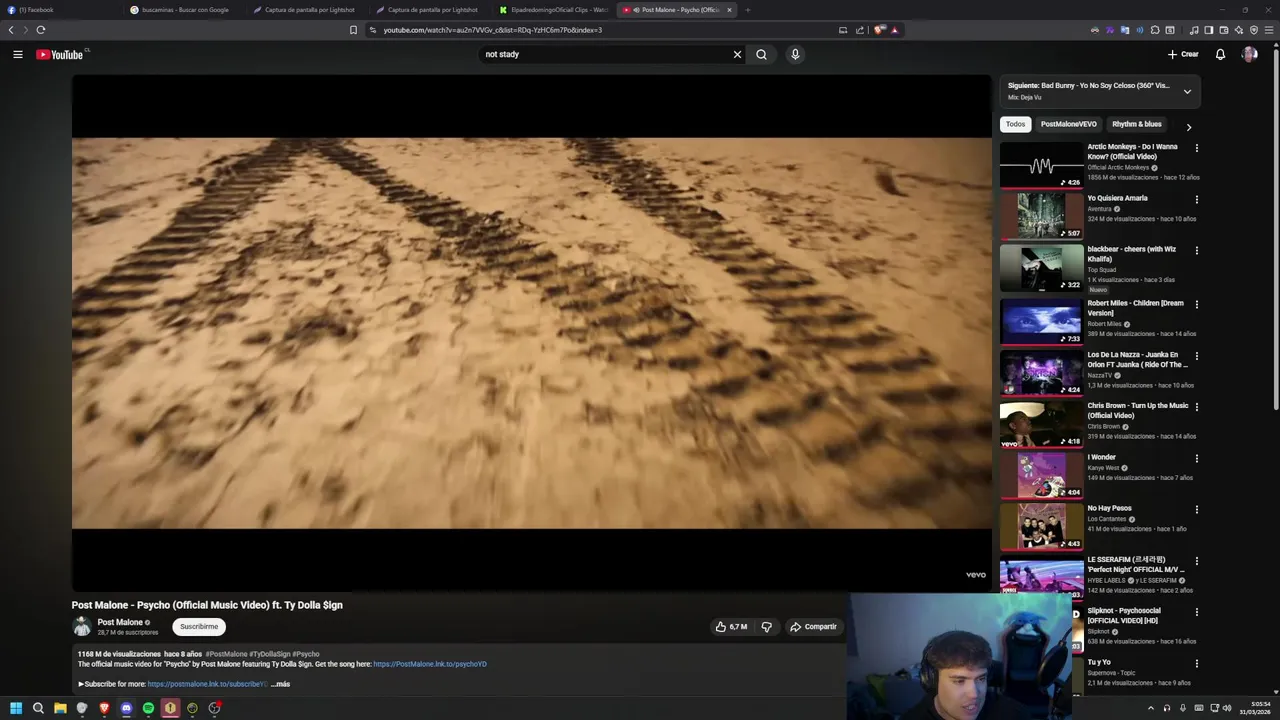Open options menu for Arctic Monkeys video
The image size is (1280, 720).
1196,148
